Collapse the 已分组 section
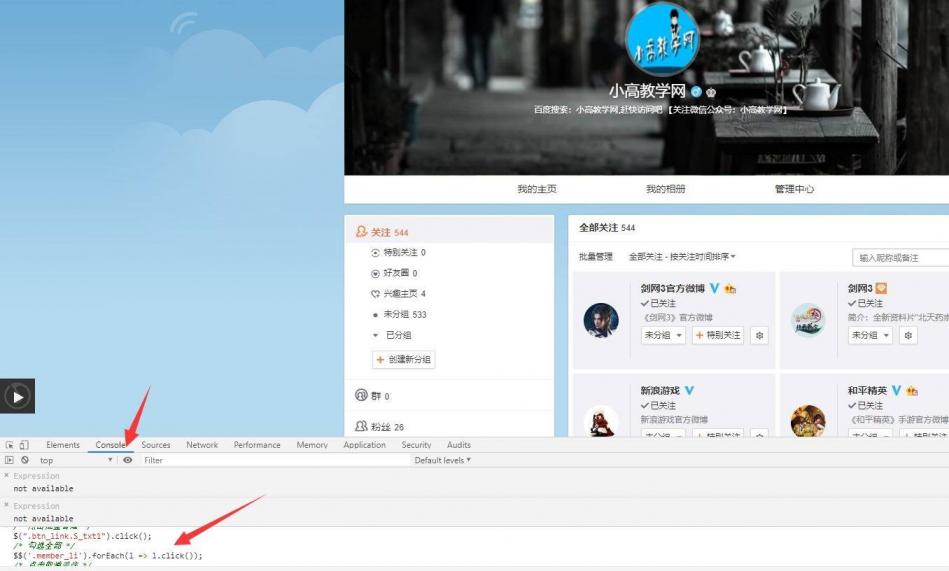The height and width of the screenshot is (571, 949). point(392,335)
